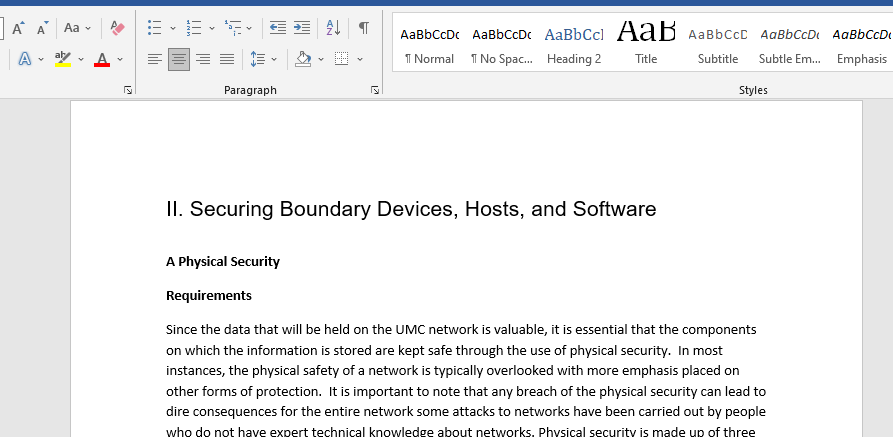Sort text alphabetically A to Z

tap(333, 27)
